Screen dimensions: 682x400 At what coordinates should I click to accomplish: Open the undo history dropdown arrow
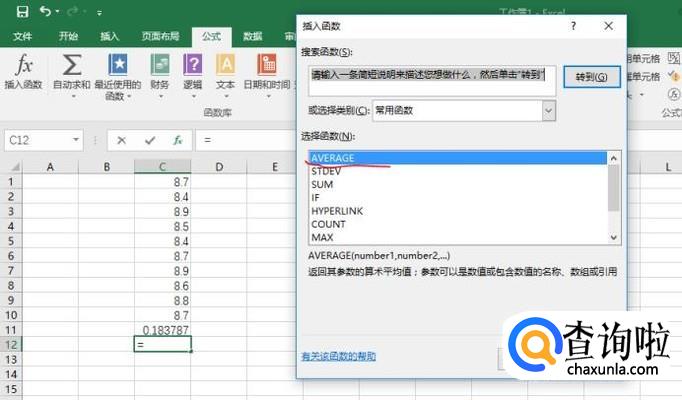click(57, 12)
